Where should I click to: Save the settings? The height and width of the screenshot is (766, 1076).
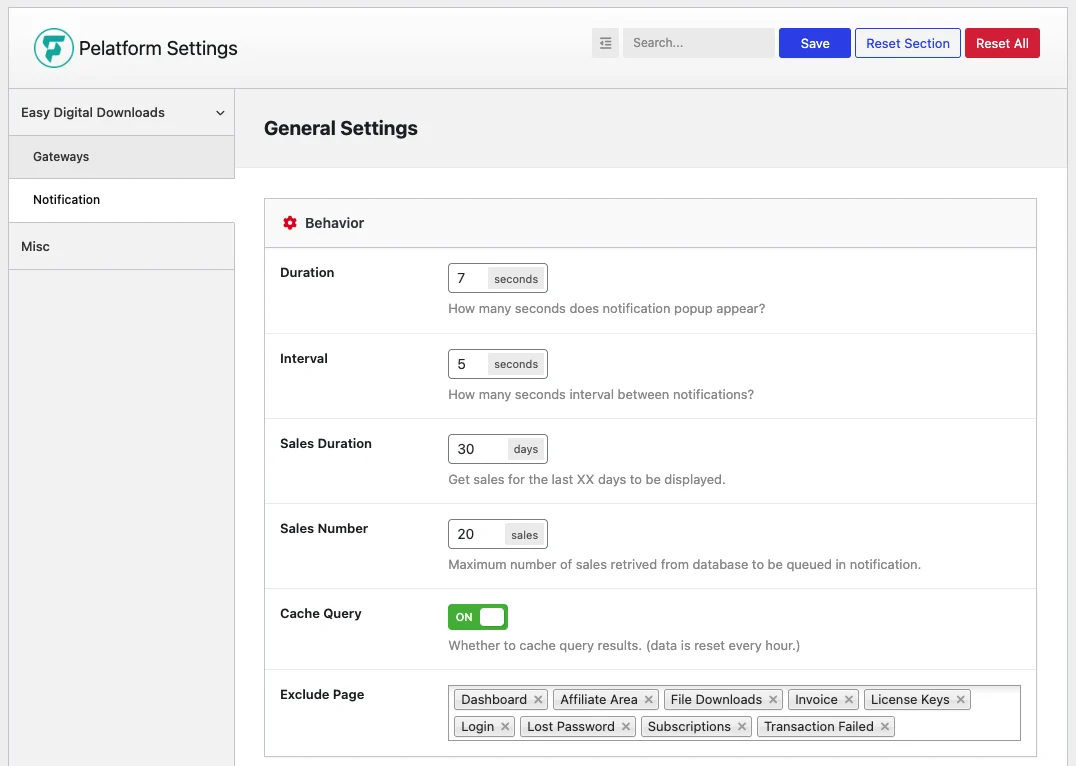click(x=815, y=43)
